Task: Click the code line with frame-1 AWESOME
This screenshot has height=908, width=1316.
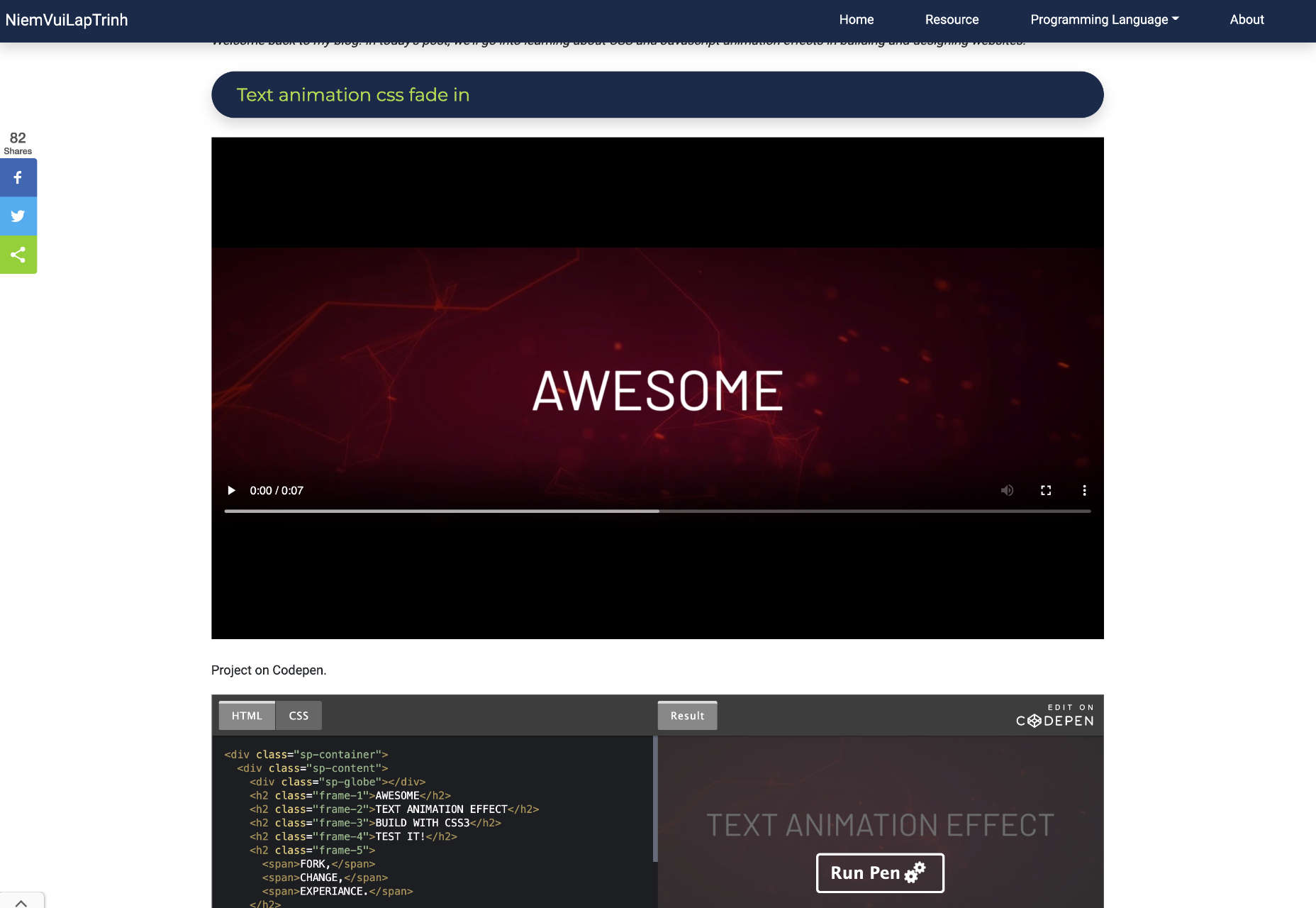Action: (x=350, y=795)
